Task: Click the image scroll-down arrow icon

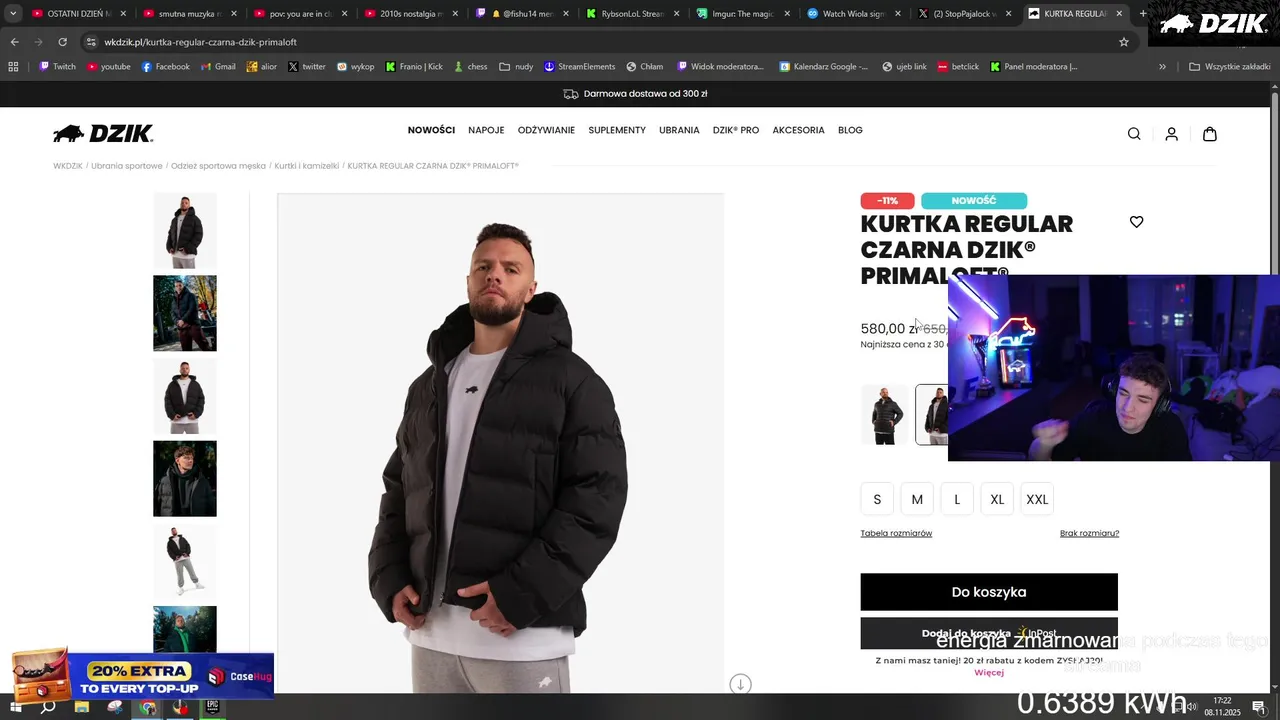Action: tap(740, 684)
